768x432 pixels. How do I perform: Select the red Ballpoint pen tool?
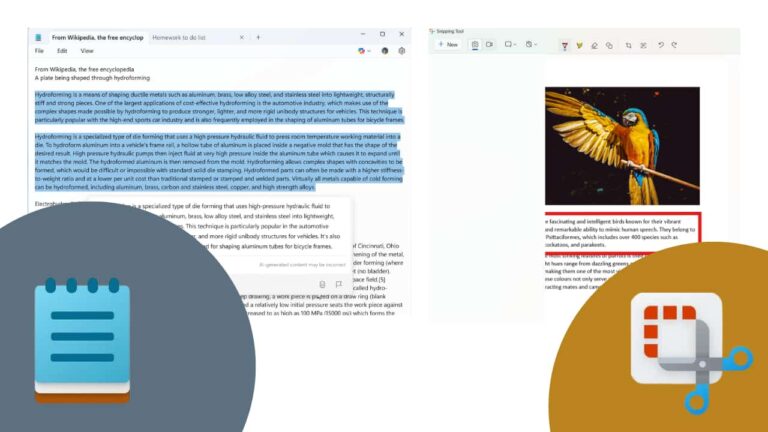click(565, 45)
